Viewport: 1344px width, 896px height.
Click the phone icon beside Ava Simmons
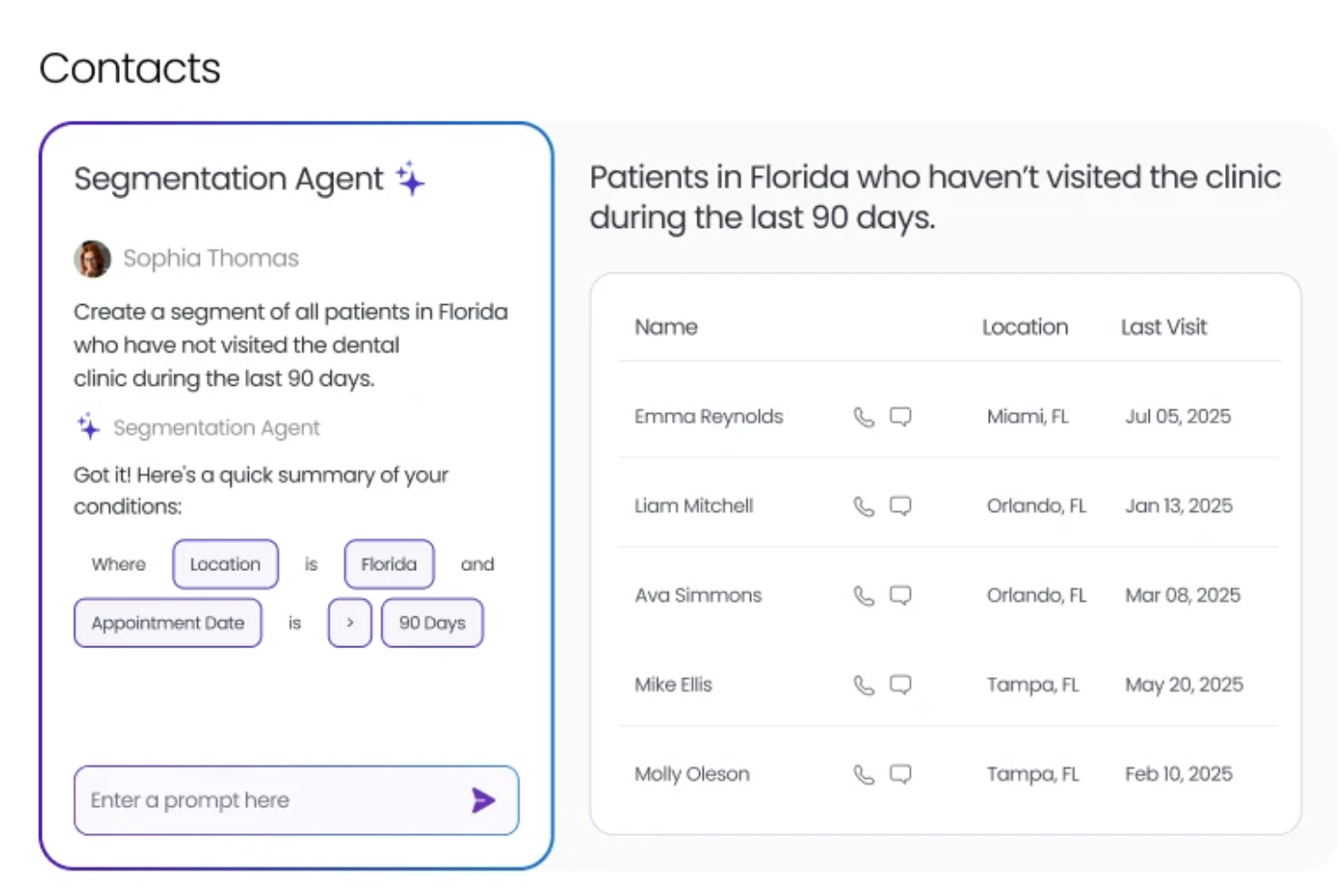[x=863, y=596]
